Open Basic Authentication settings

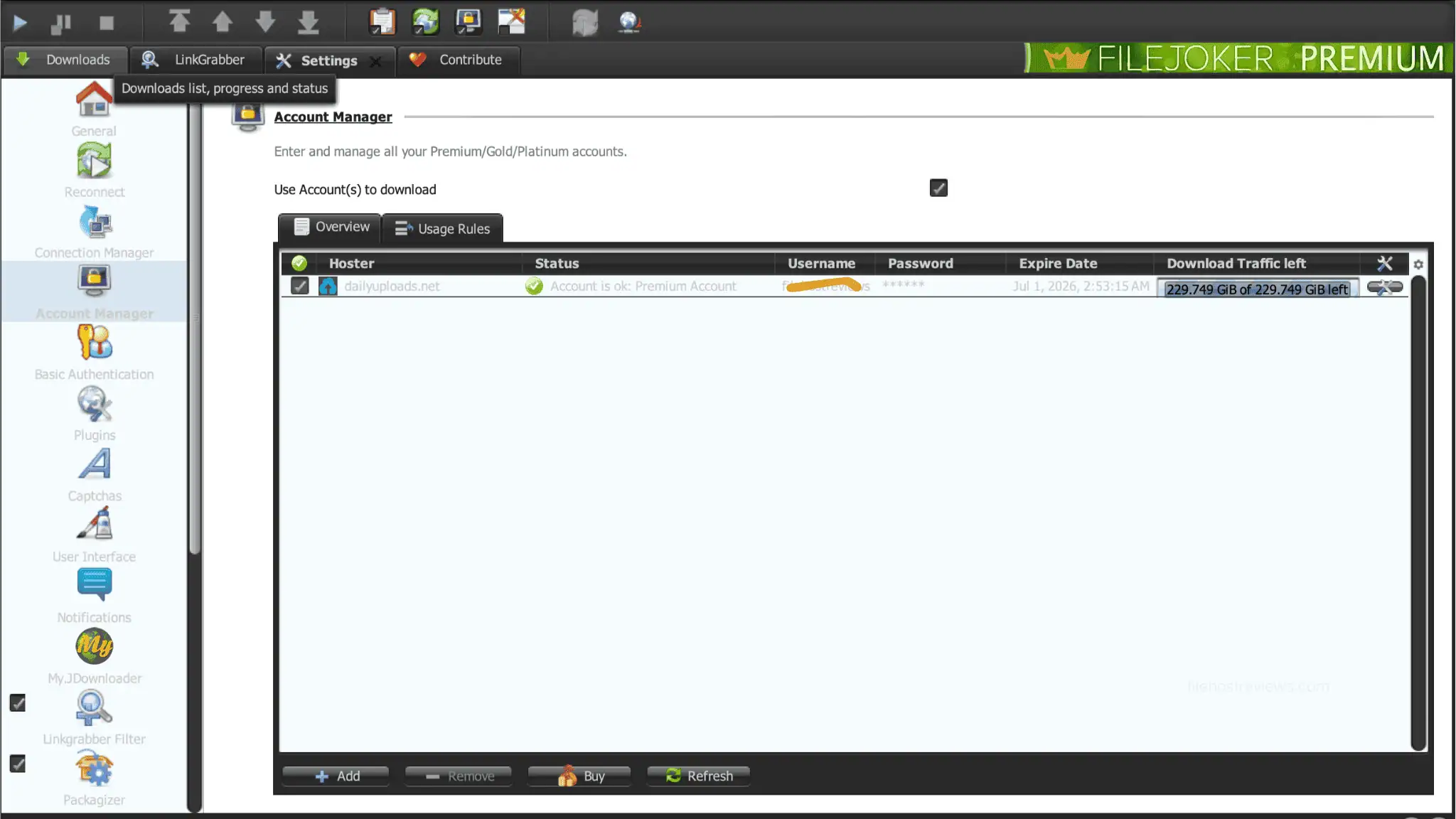pyautogui.click(x=94, y=353)
